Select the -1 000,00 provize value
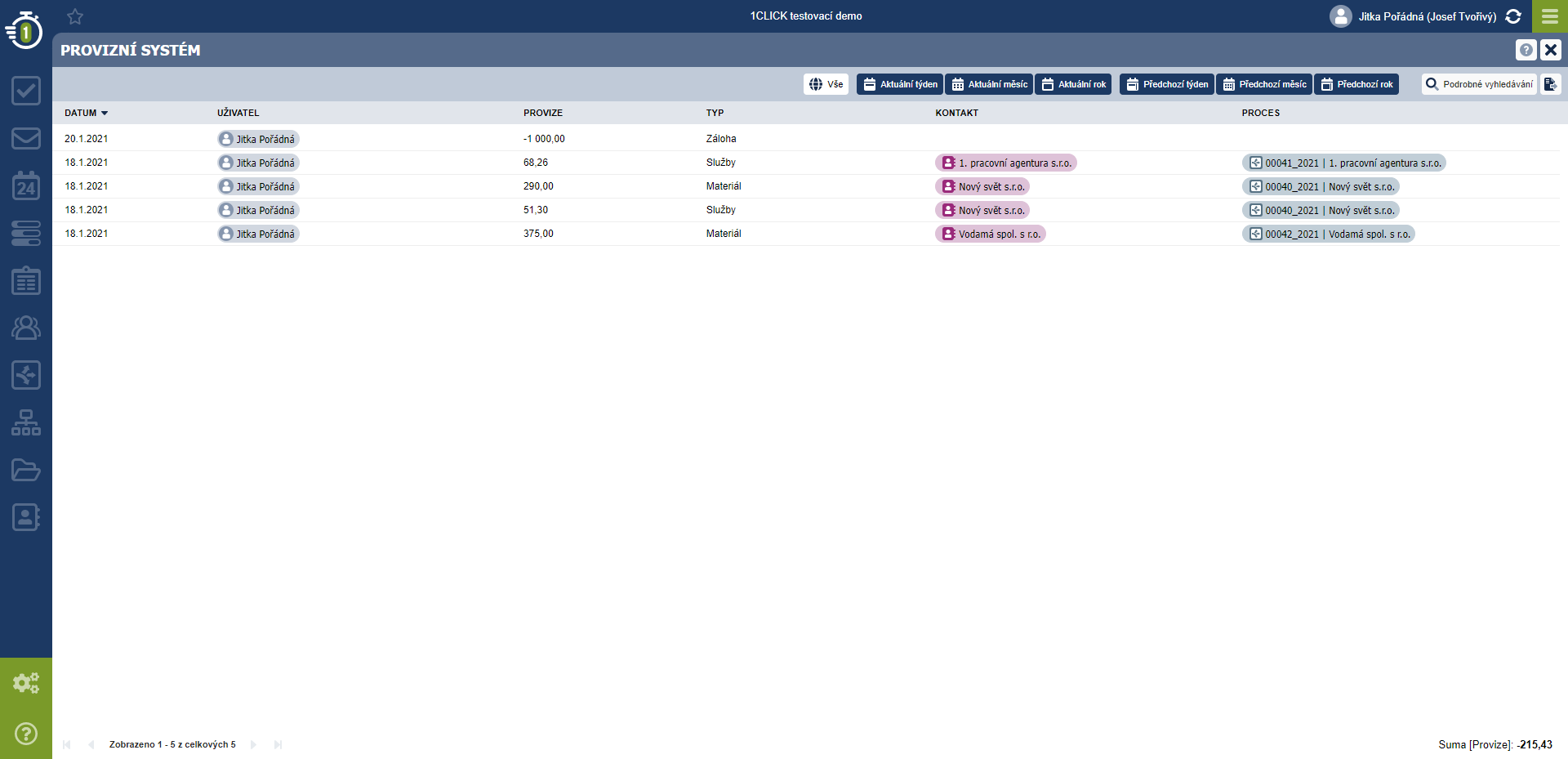Image resolution: width=1568 pixels, height=759 pixels. [544, 139]
